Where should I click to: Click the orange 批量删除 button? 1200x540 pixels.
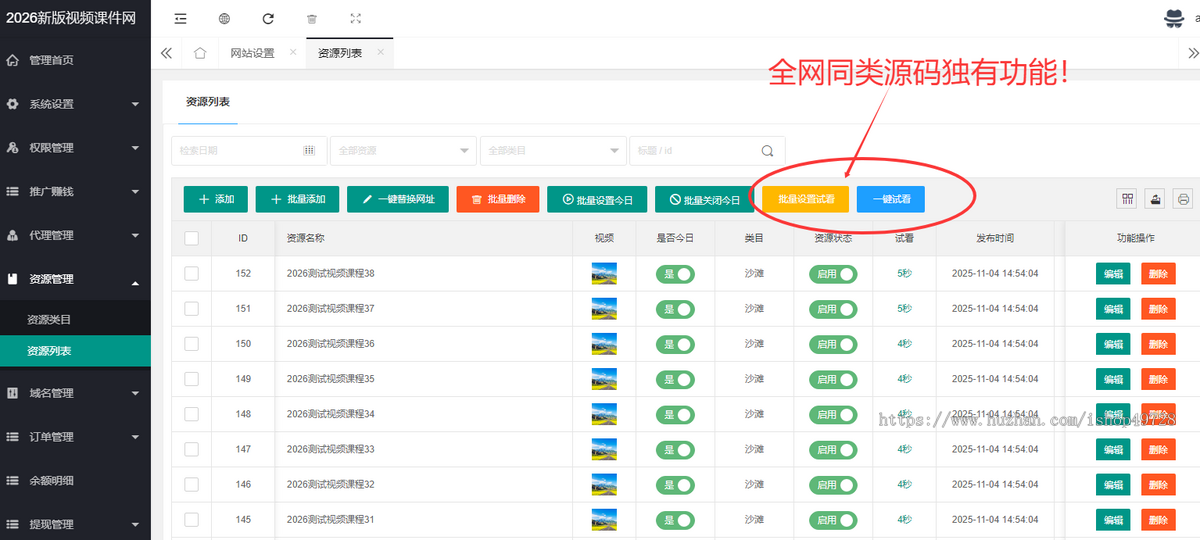click(x=498, y=199)
